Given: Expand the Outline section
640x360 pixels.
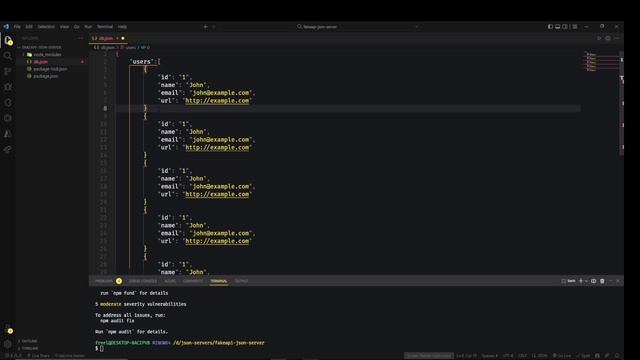Looking at the screenshot, I should 29,341.
